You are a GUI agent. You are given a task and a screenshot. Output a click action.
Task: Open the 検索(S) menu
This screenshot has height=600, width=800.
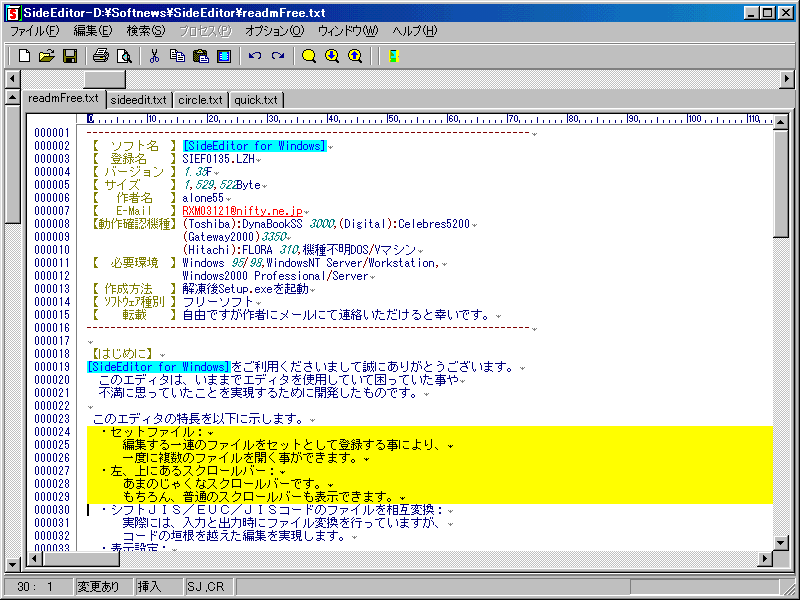pyautogui.click(x=146, y=31)
